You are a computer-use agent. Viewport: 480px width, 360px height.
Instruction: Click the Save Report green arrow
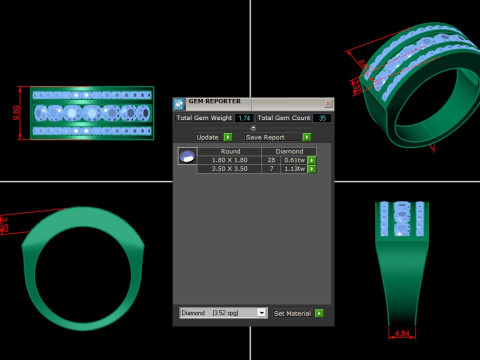click(307, 137)
